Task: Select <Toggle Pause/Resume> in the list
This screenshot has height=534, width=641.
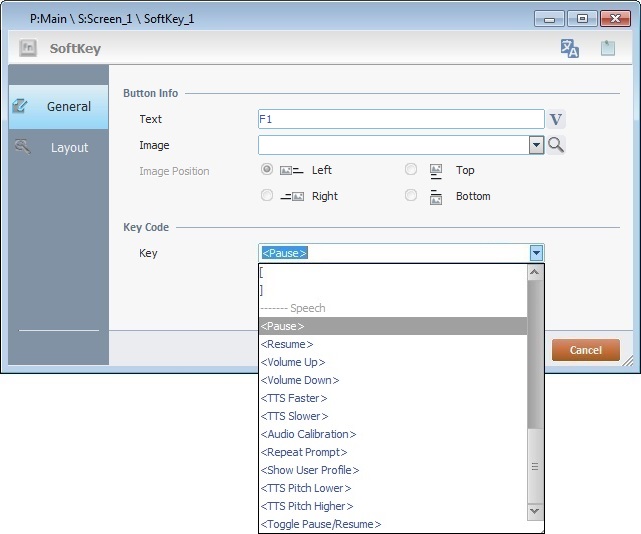Action: coord(321,524)
